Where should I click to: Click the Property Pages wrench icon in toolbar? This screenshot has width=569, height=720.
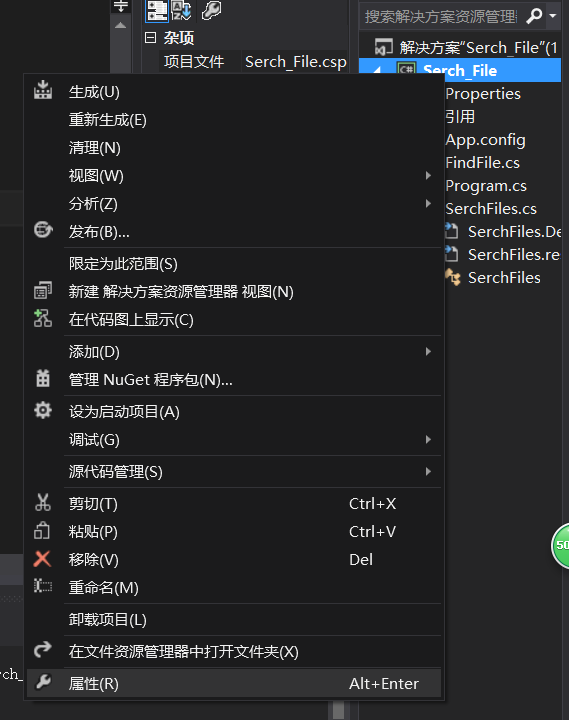coord(211,10)
